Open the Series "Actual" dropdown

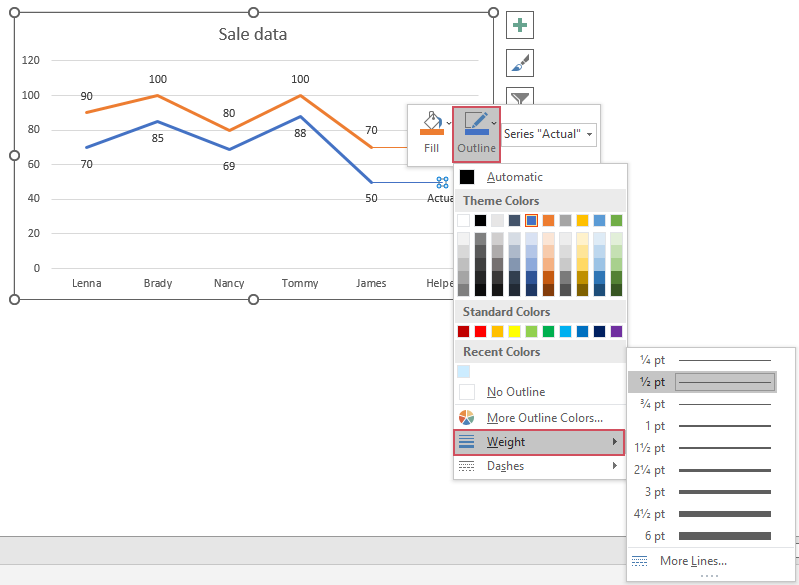[x=549, y=134]
